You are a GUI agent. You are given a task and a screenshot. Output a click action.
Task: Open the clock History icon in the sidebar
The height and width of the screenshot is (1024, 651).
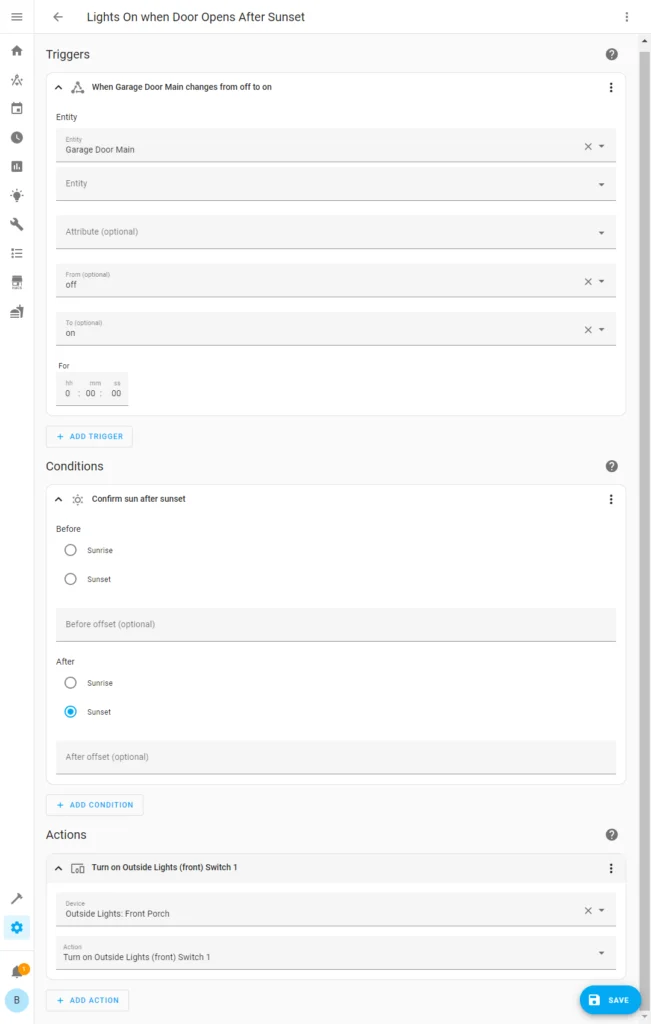point(17,137)
